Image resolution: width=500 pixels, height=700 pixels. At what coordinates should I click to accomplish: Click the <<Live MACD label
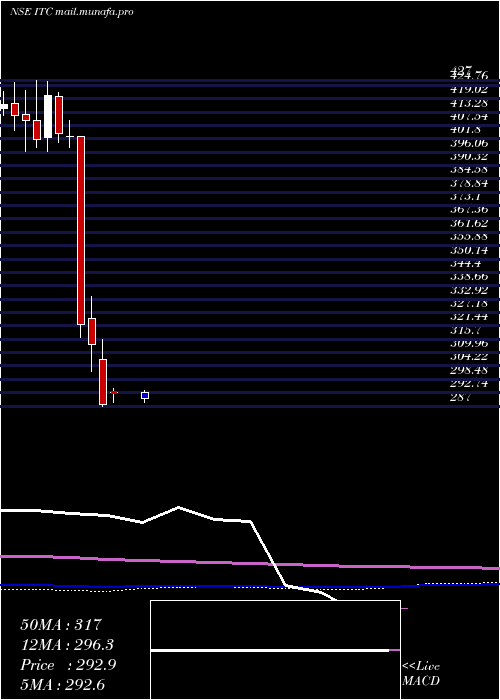[421, 674]
